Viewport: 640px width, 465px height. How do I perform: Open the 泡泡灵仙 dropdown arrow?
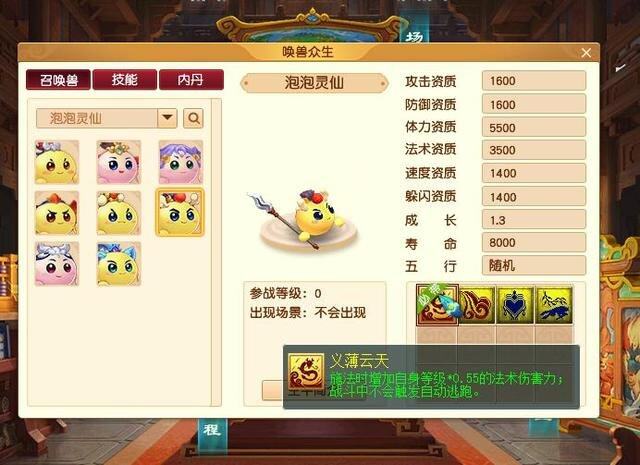167,118
